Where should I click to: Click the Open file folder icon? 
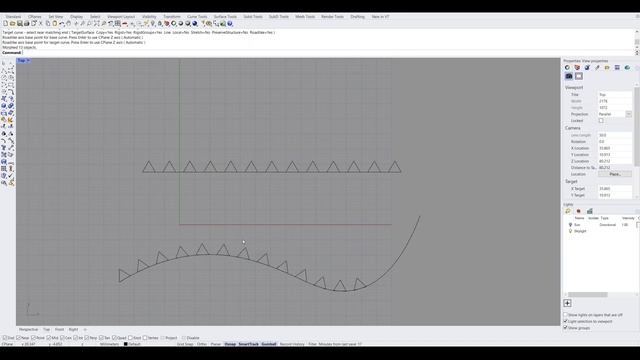tap(12, 24)
